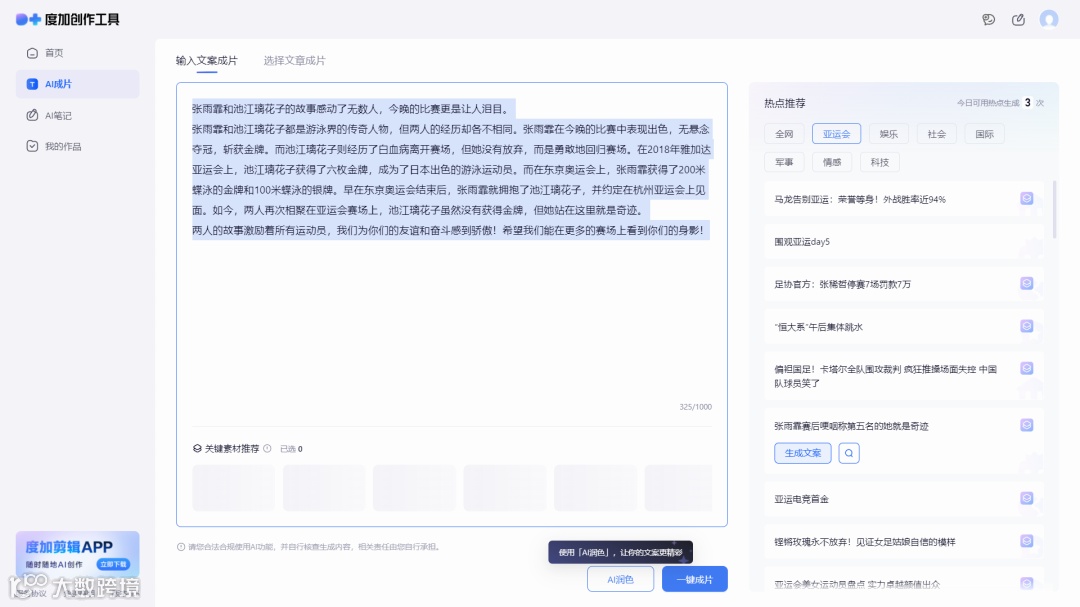Switch to 选择文章成片 tab
The height and width of the screenshot is (607, 1080).
tap(294, 61)
